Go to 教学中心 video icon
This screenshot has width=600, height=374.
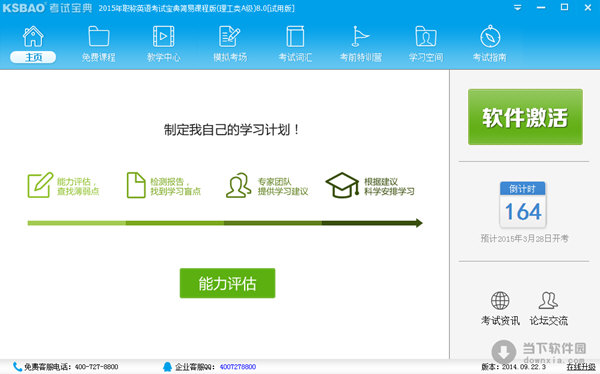pyautogui.click(x=164, y=36)
